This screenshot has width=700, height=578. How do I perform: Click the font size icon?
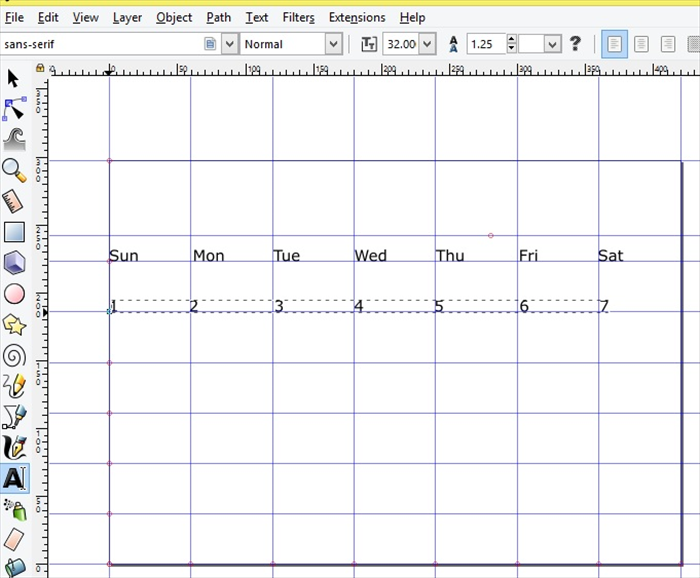point(369,44)
